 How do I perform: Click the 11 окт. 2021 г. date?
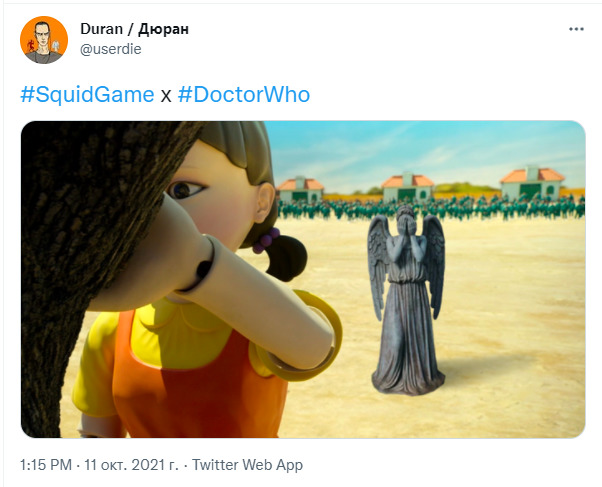point(131,465)
